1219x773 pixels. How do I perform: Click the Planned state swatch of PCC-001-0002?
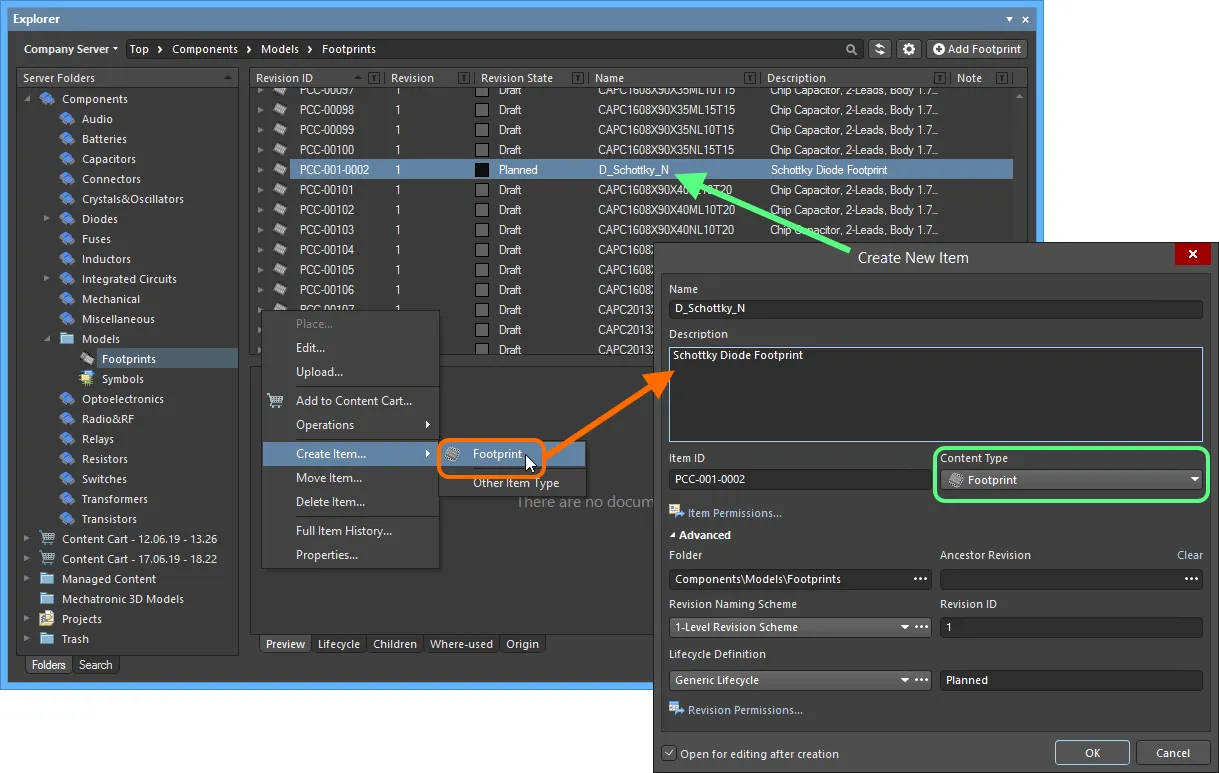[x=482, y=170]
